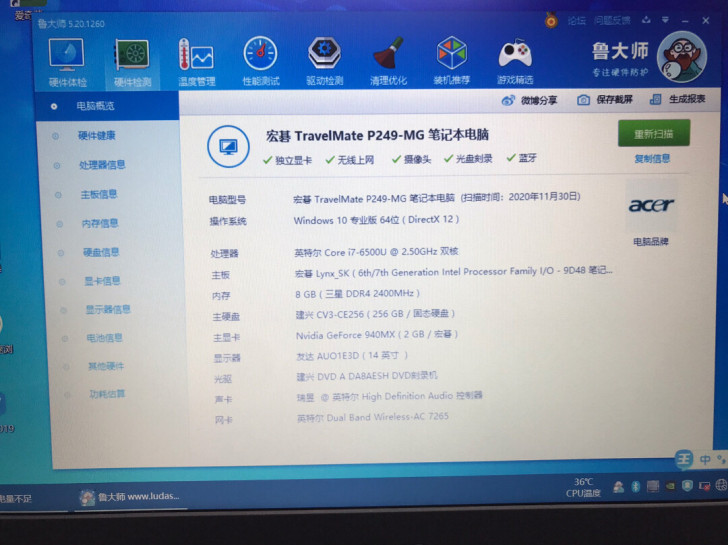The width and height of the screenshot is (728, 545).
Task: Open 驱动检测 driver detection
Action: [325, 61]
